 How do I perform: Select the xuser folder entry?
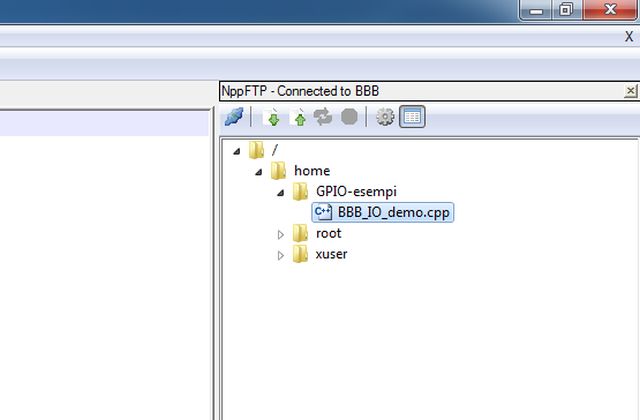331,254
